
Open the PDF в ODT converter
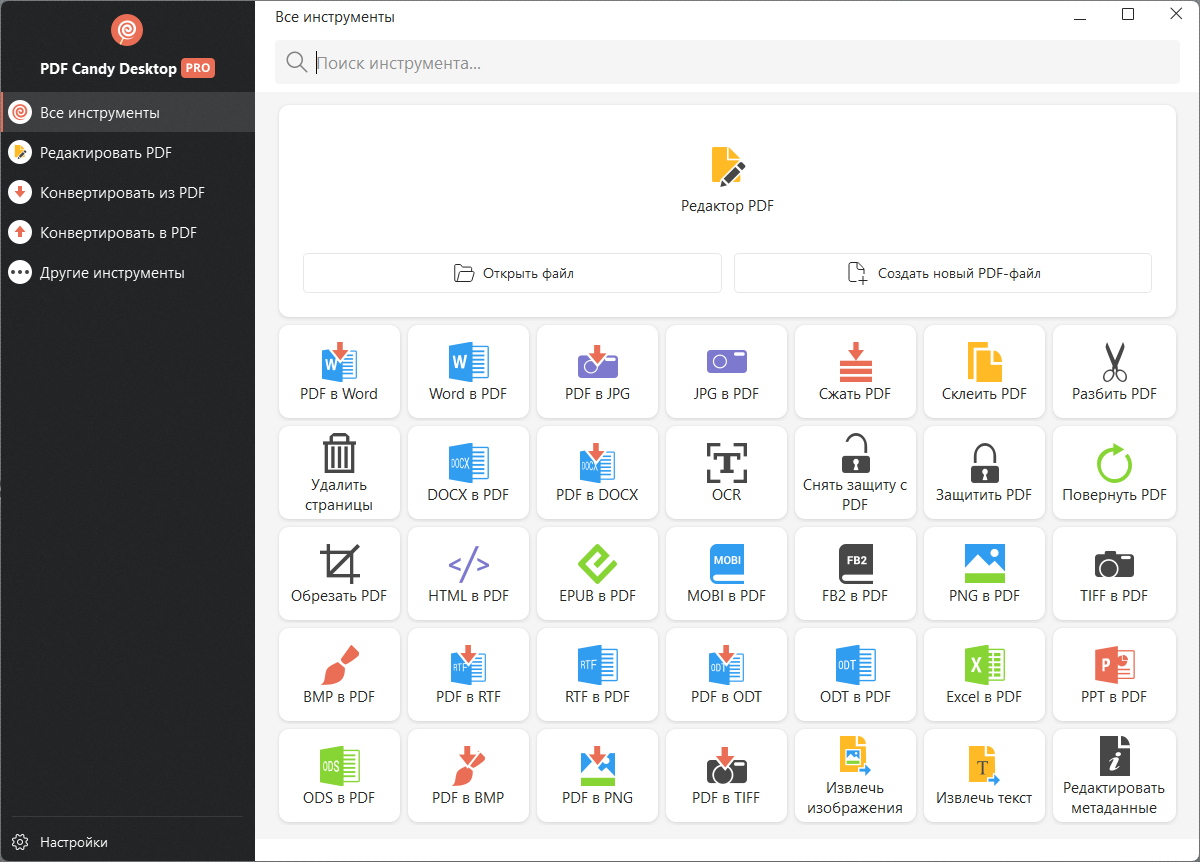coord(726,674)
